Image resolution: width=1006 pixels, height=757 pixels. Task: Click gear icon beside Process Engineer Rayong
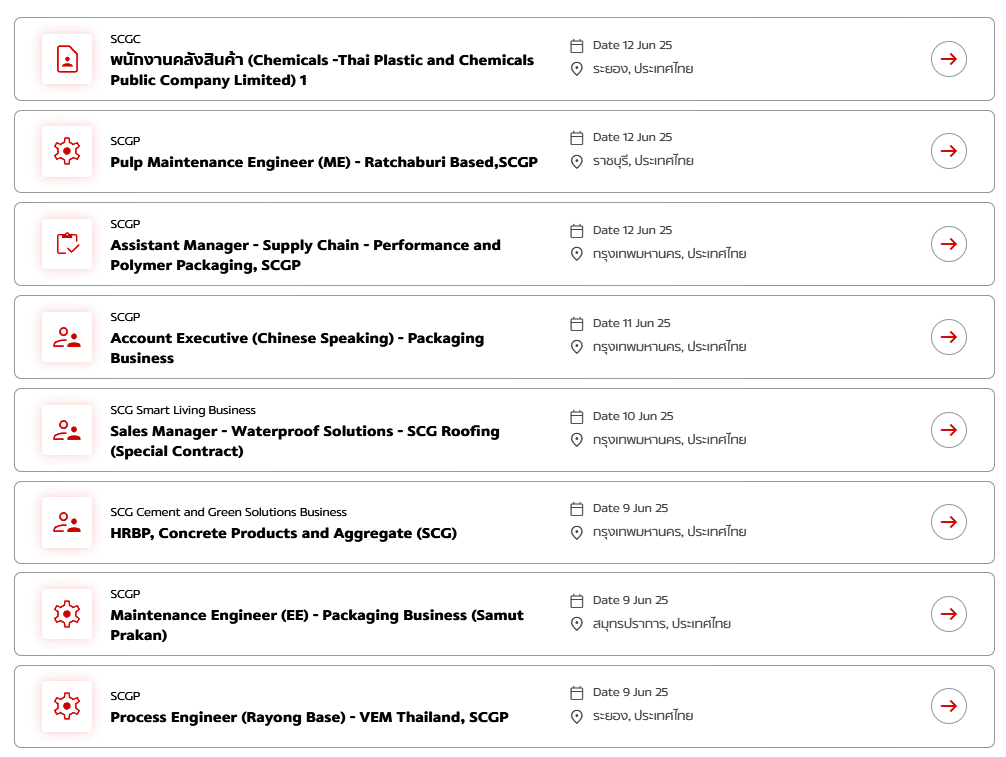click(x=67, y=706)
